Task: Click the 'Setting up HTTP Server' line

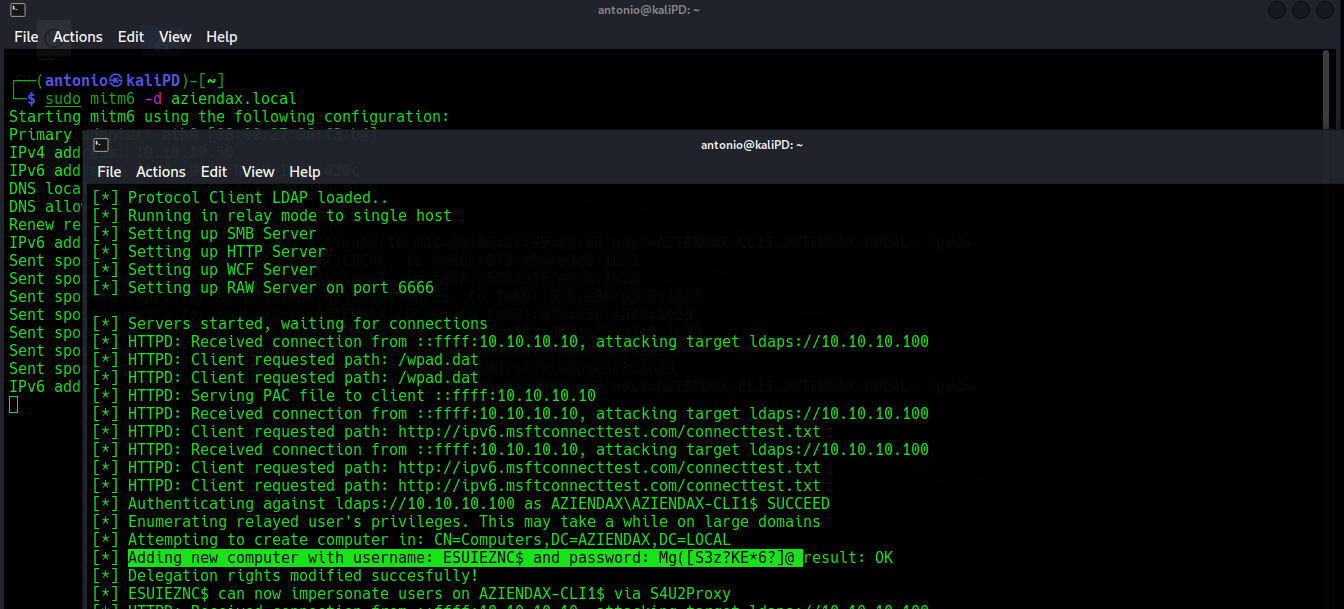Action: coord(209,252)
